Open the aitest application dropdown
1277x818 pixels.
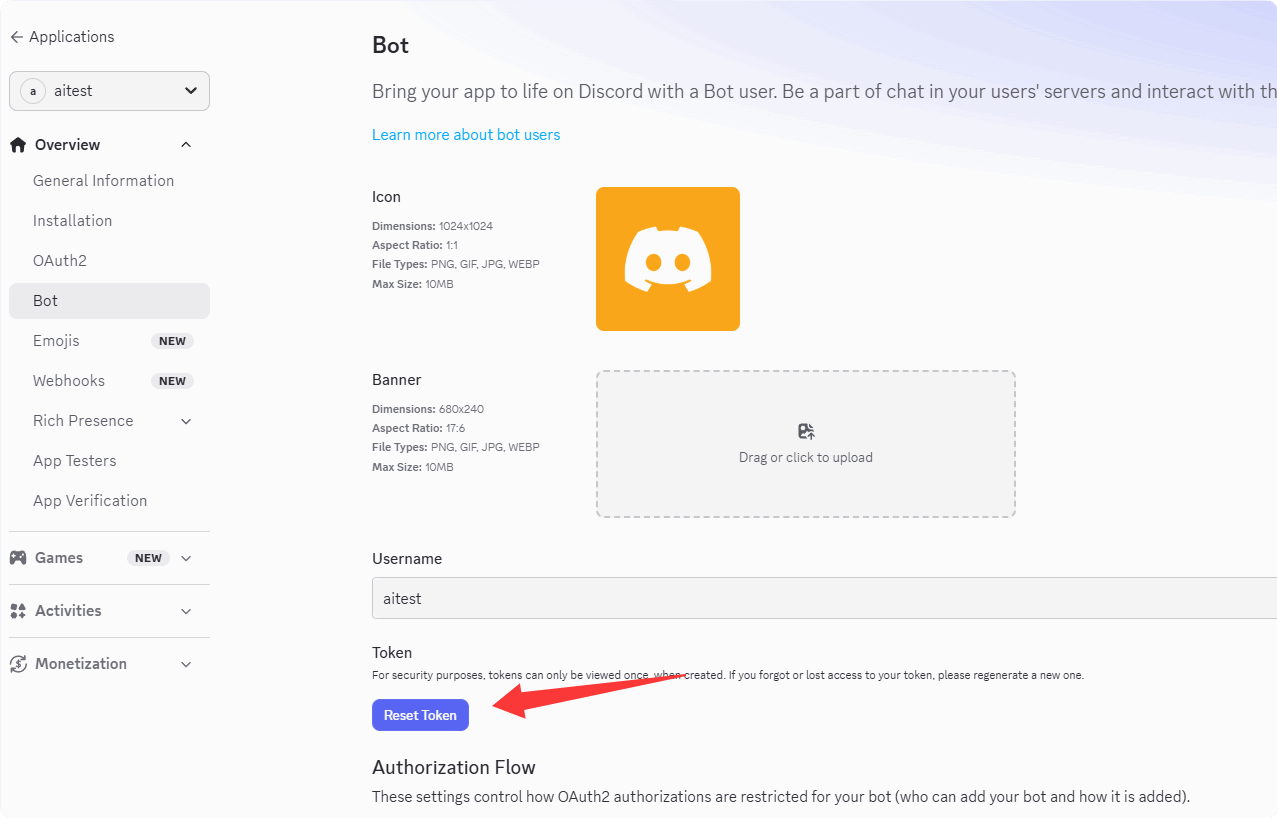coord(109,91)
